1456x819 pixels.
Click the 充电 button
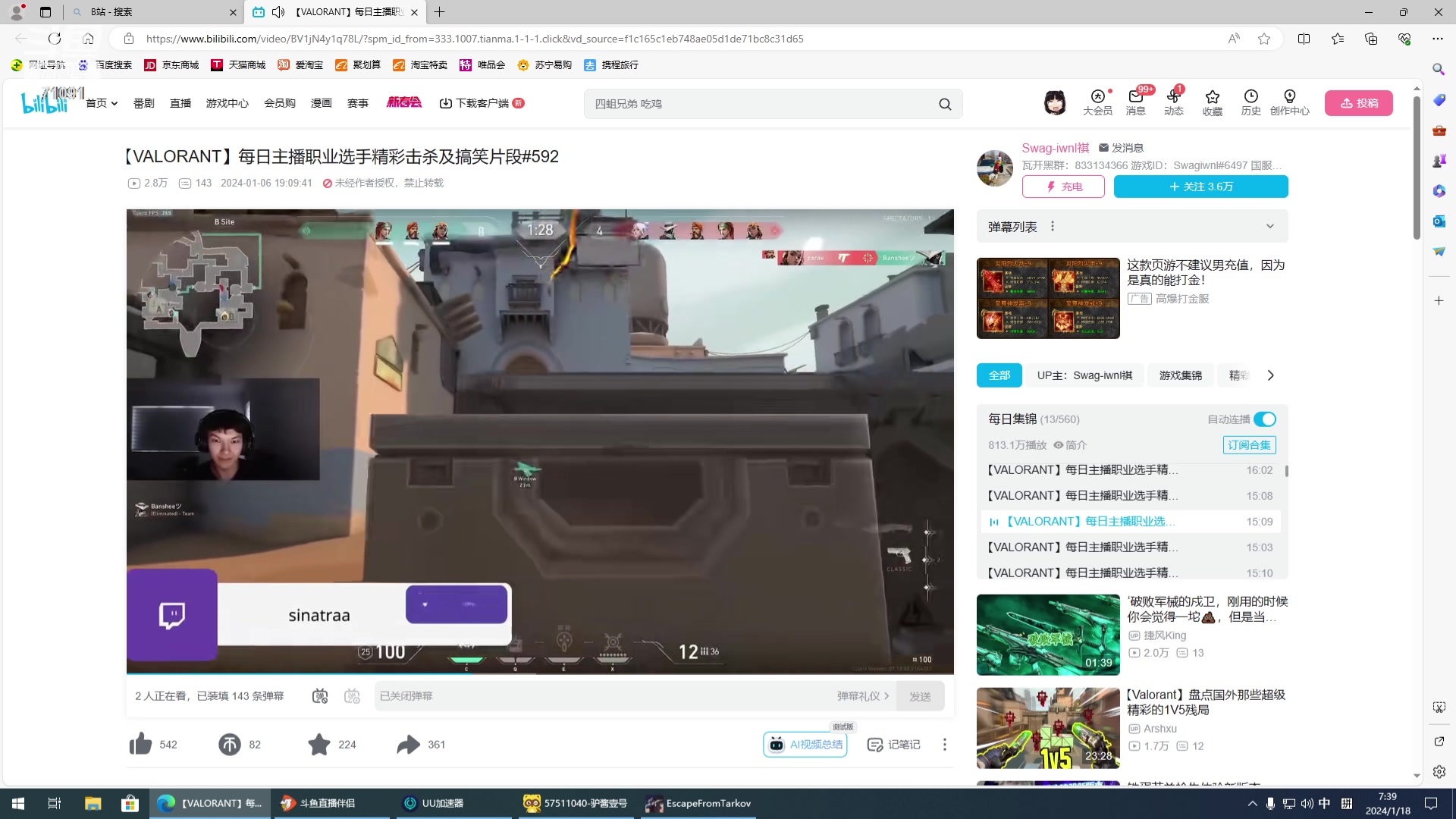tap(1063, 187)
